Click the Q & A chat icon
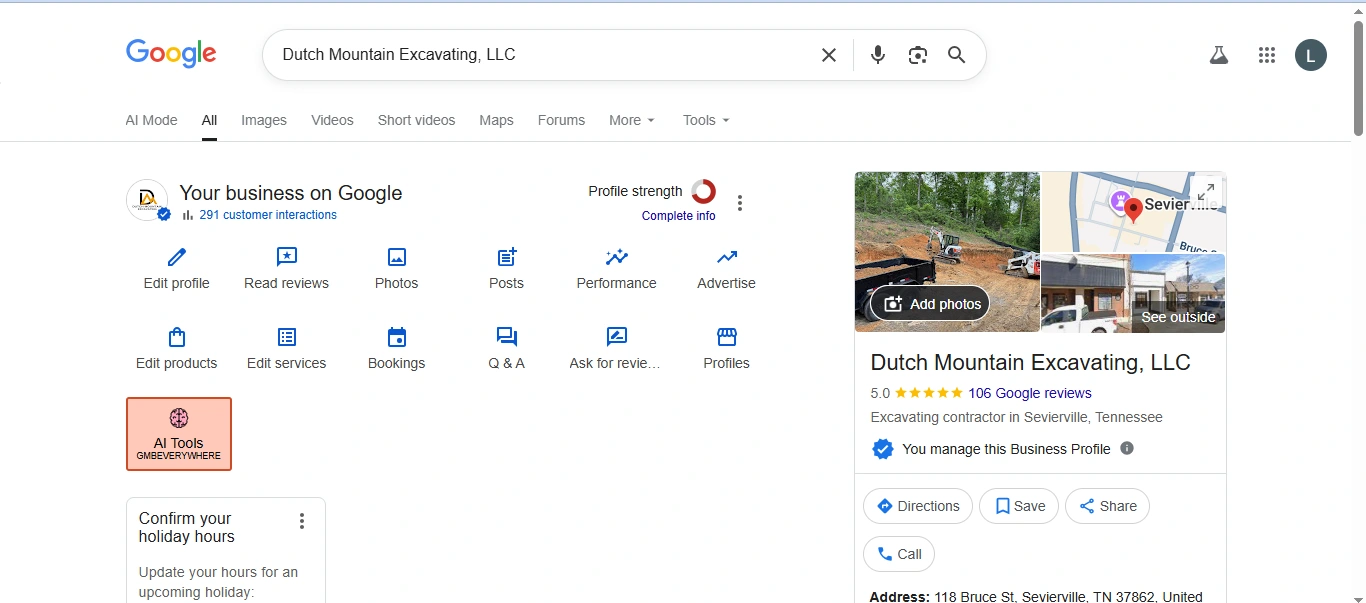This screenshot has width=1366, height=603. tap(507, 337)
